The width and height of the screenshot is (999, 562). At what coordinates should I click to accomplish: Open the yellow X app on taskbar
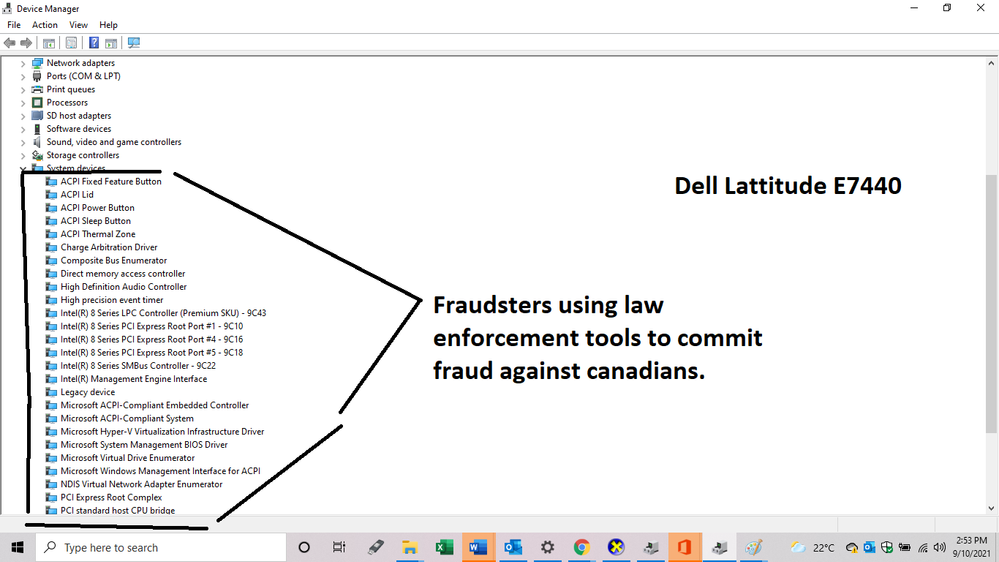615,547
